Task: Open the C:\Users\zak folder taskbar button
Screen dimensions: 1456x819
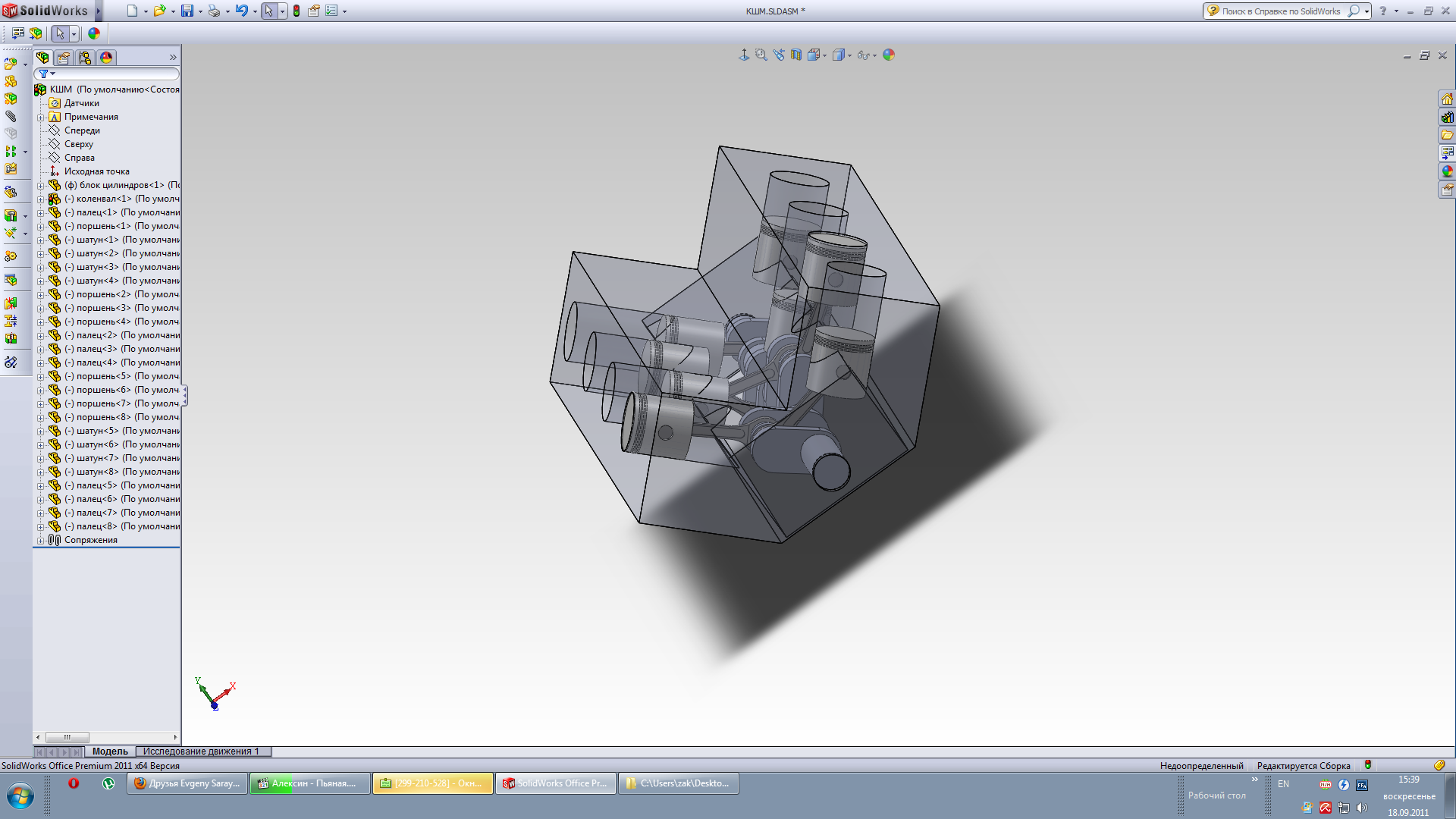Action: click(678, 783)
